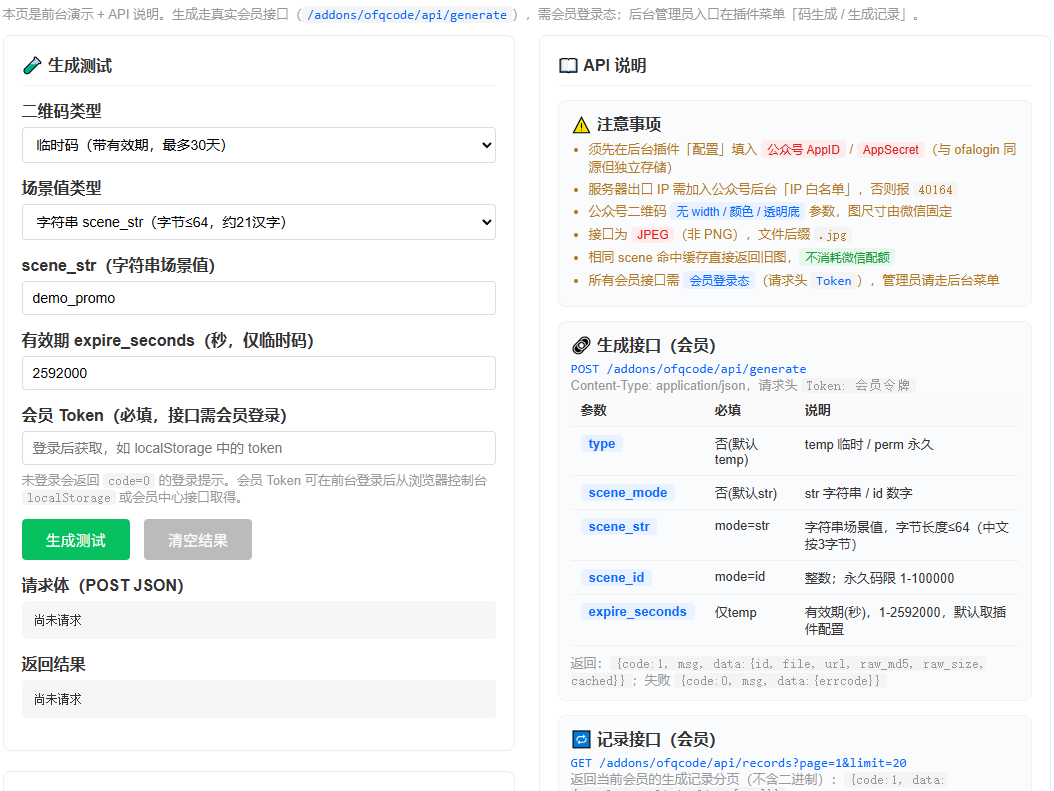Viewport: 1054px width, 791px height.
Task: Click the scene_id parameter cell
Action: point(616,577)
